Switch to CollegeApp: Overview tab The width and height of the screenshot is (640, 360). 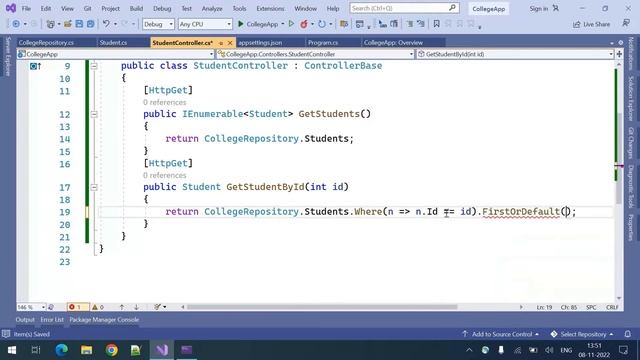click(x=393, y=43)
